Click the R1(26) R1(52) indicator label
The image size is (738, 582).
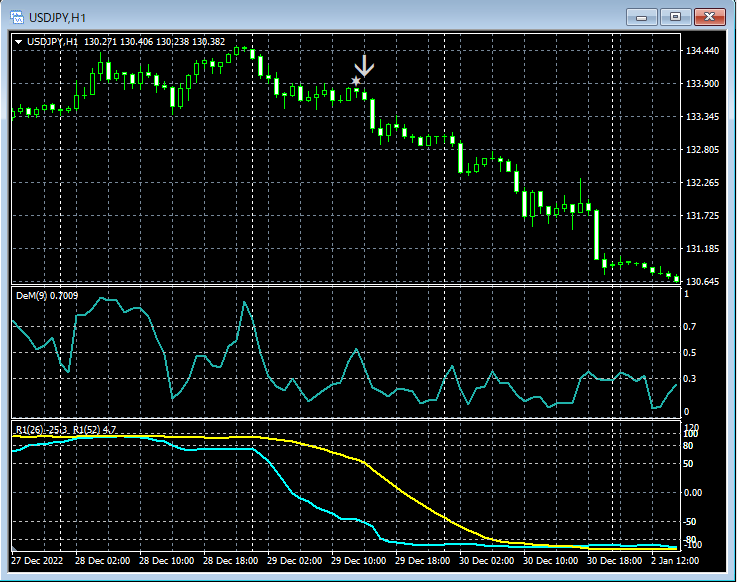66,429
